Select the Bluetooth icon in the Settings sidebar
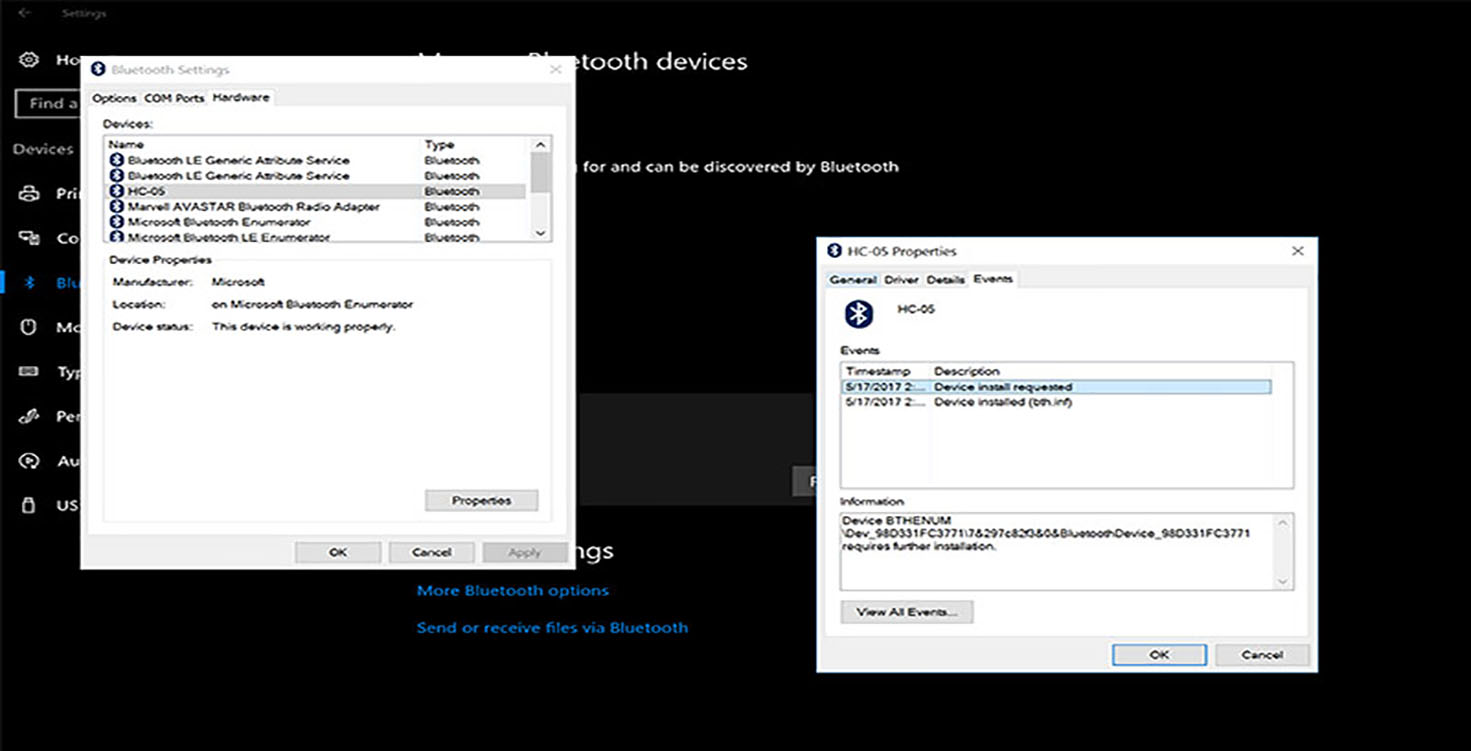This screenshot has width=1471, height=751. (29, 283)
